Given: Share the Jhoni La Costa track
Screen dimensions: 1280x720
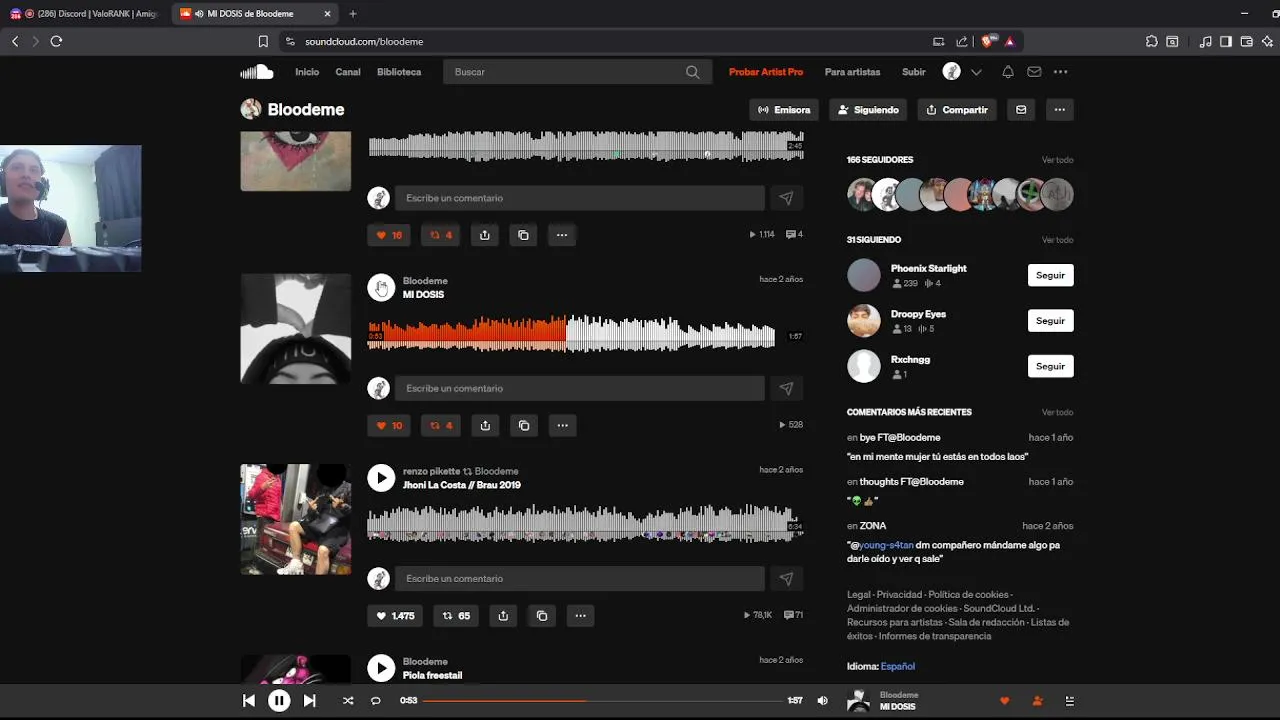Looking at the screenshot, I should click(503, 616).
